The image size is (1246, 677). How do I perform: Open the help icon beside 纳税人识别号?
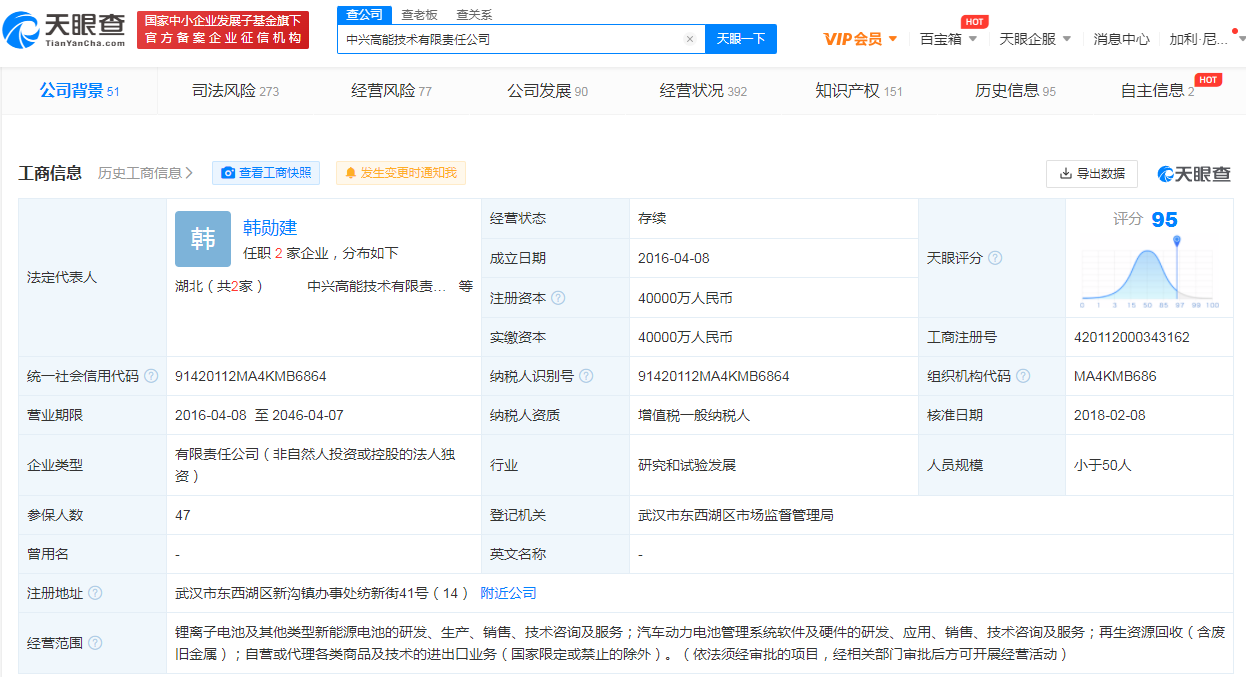point(586,377)
